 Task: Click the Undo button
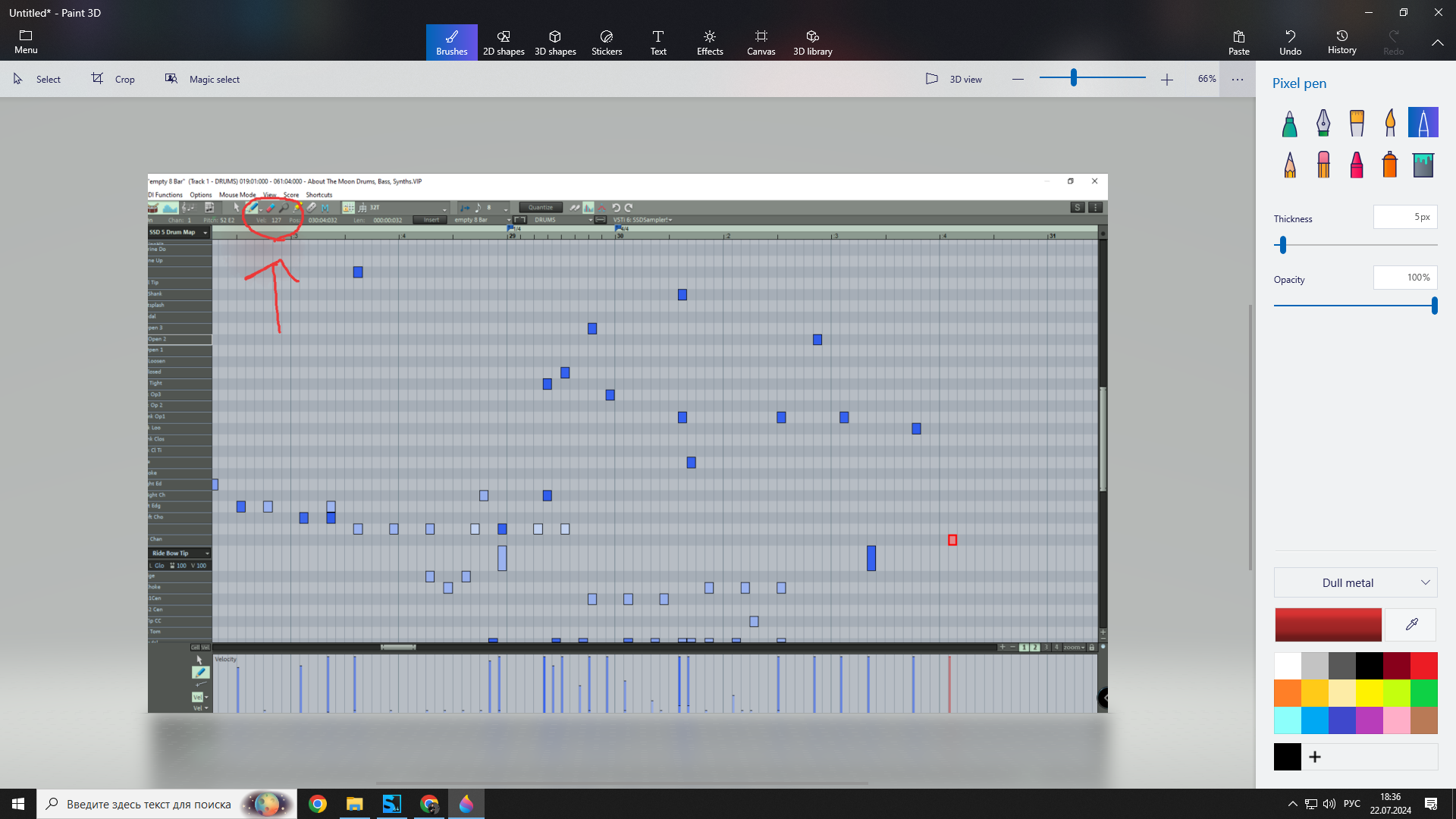tap(1290, 42)
